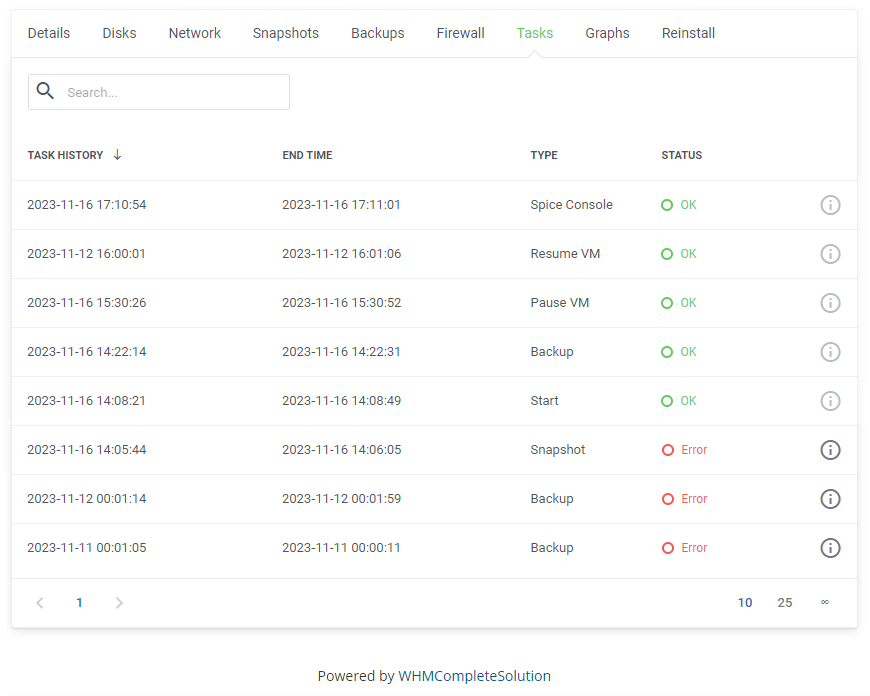Screen dimensions: 870x696
Task: Sort by TASK HISTORY column header
Action: tap(65, 155)
